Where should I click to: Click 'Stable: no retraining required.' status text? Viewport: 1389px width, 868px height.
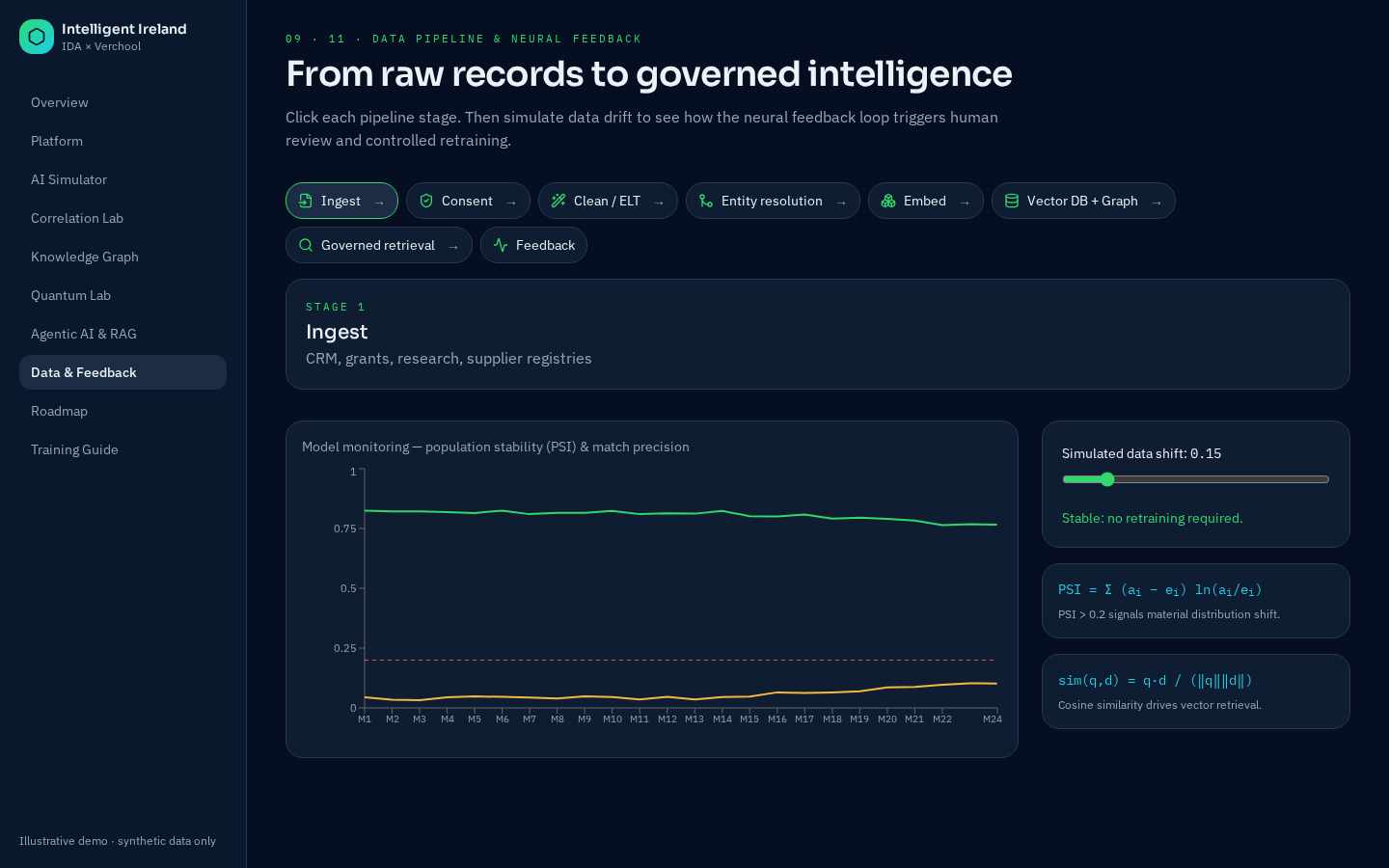tap(1152, 518)
